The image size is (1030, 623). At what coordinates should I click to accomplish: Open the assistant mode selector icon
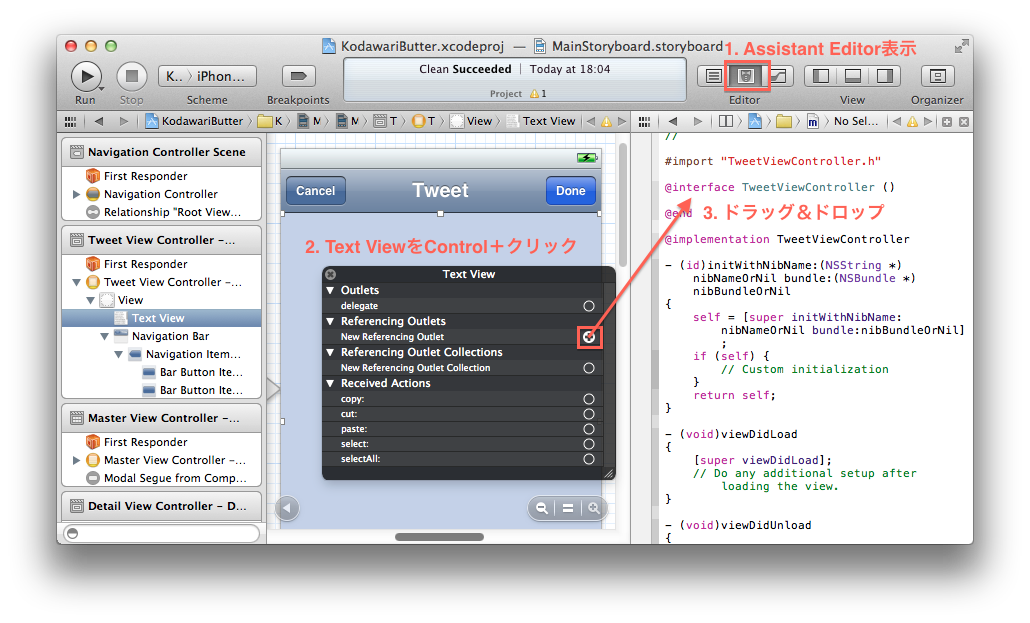pos(726,121)
